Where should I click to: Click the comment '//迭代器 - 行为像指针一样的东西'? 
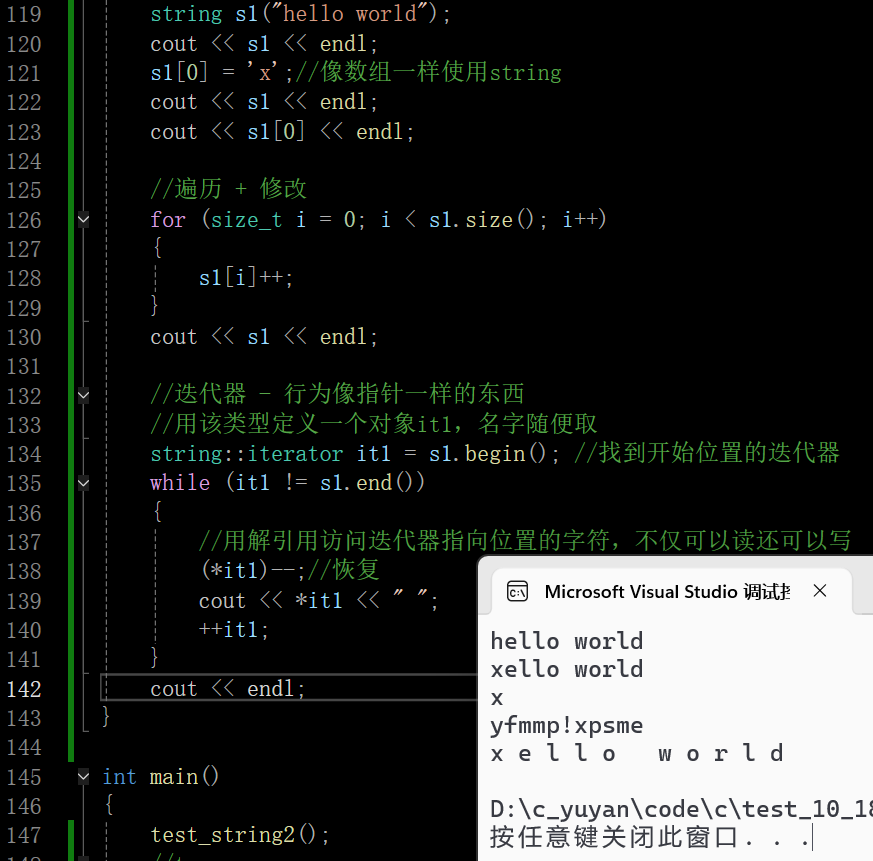[337, 394]
